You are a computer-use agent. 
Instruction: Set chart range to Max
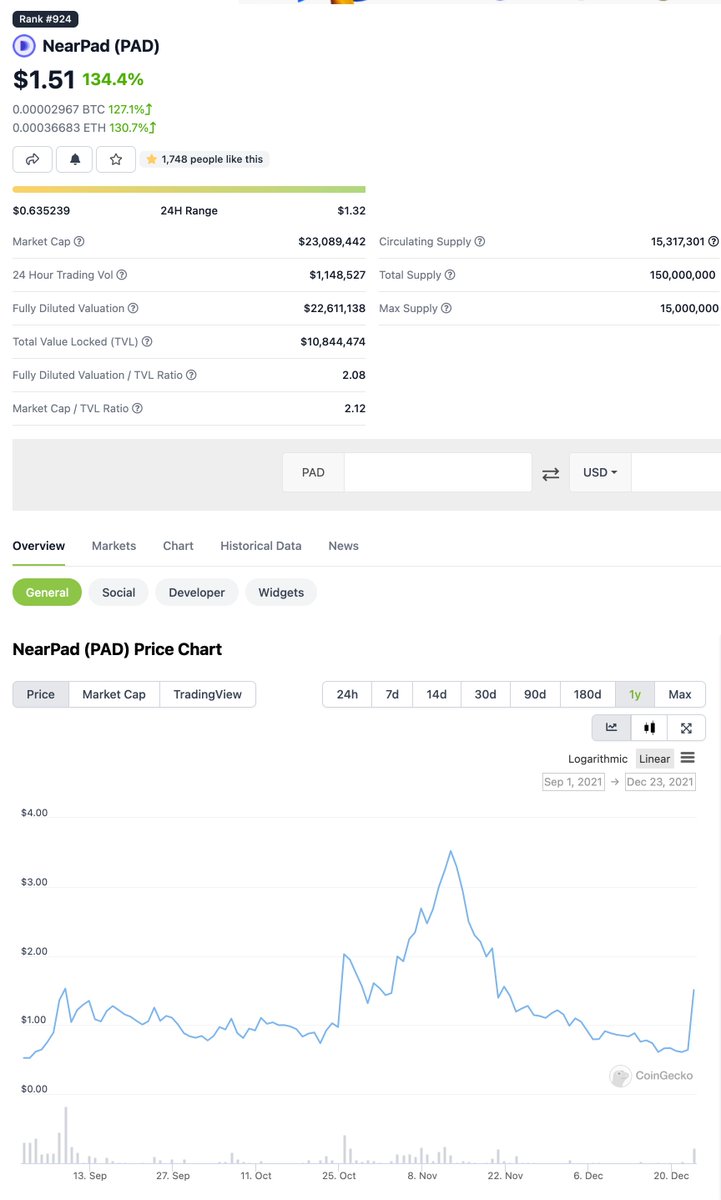(x=680, y=694)
